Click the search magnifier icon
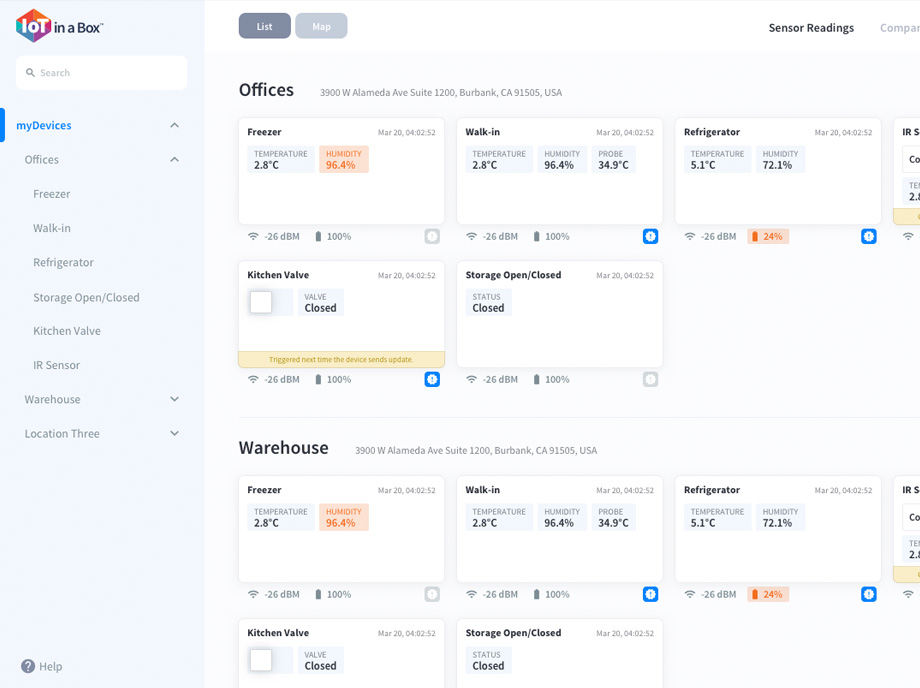920x688 pixels. (31, 73)
